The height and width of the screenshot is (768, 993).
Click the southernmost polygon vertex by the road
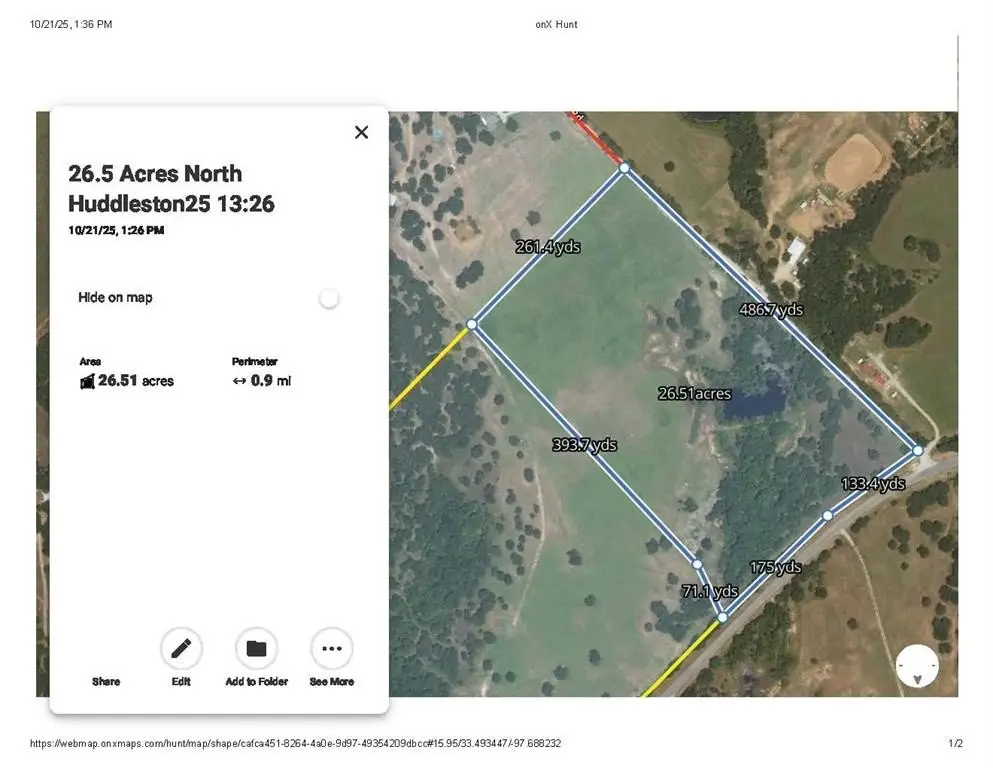[722, 617]
